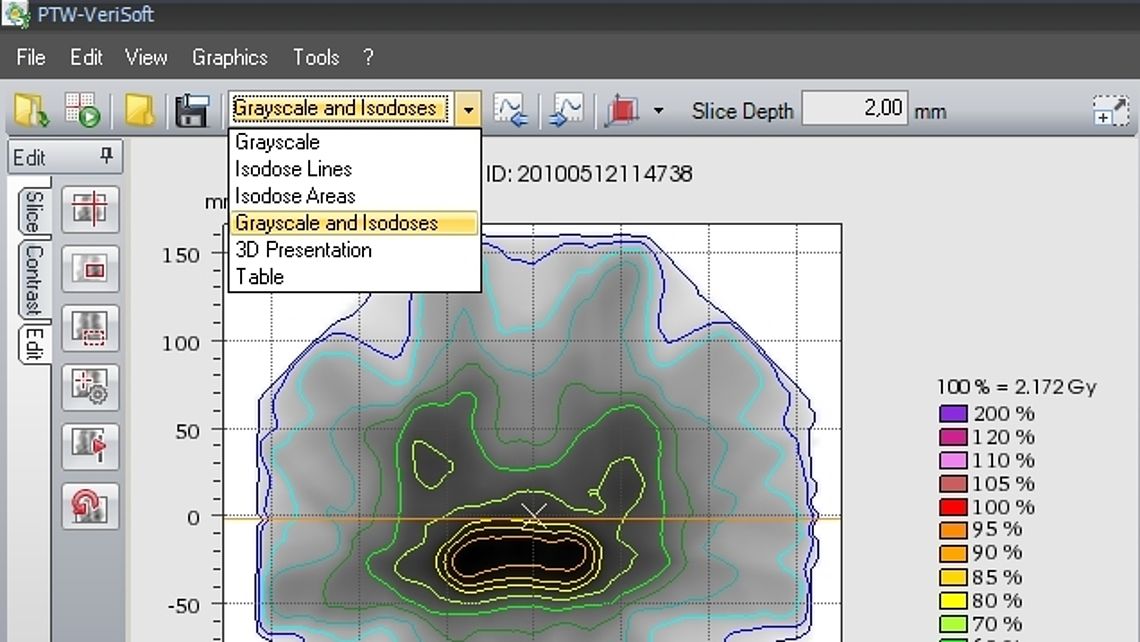
Task: Click the rotate data icon
Action: (90, 506)
